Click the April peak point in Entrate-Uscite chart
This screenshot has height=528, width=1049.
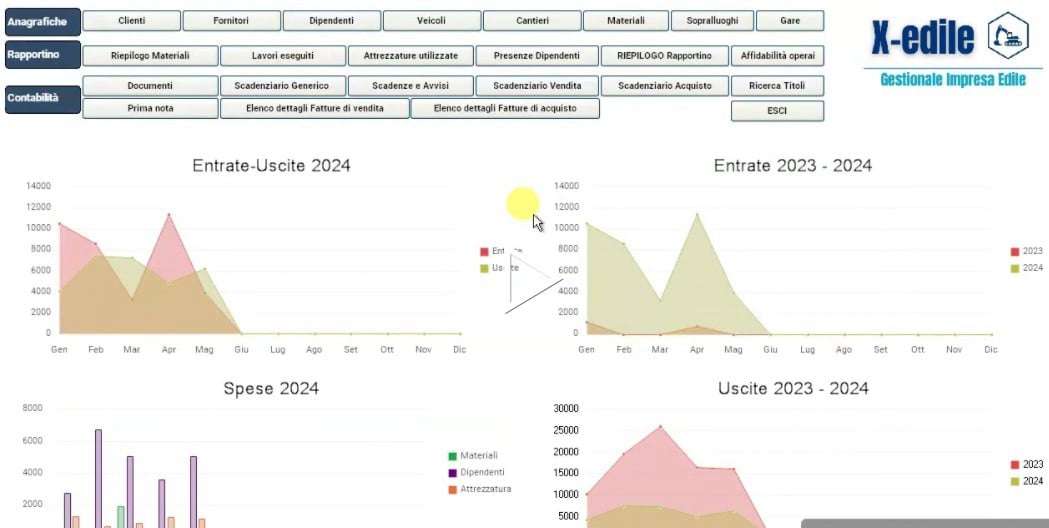(169, 215)
